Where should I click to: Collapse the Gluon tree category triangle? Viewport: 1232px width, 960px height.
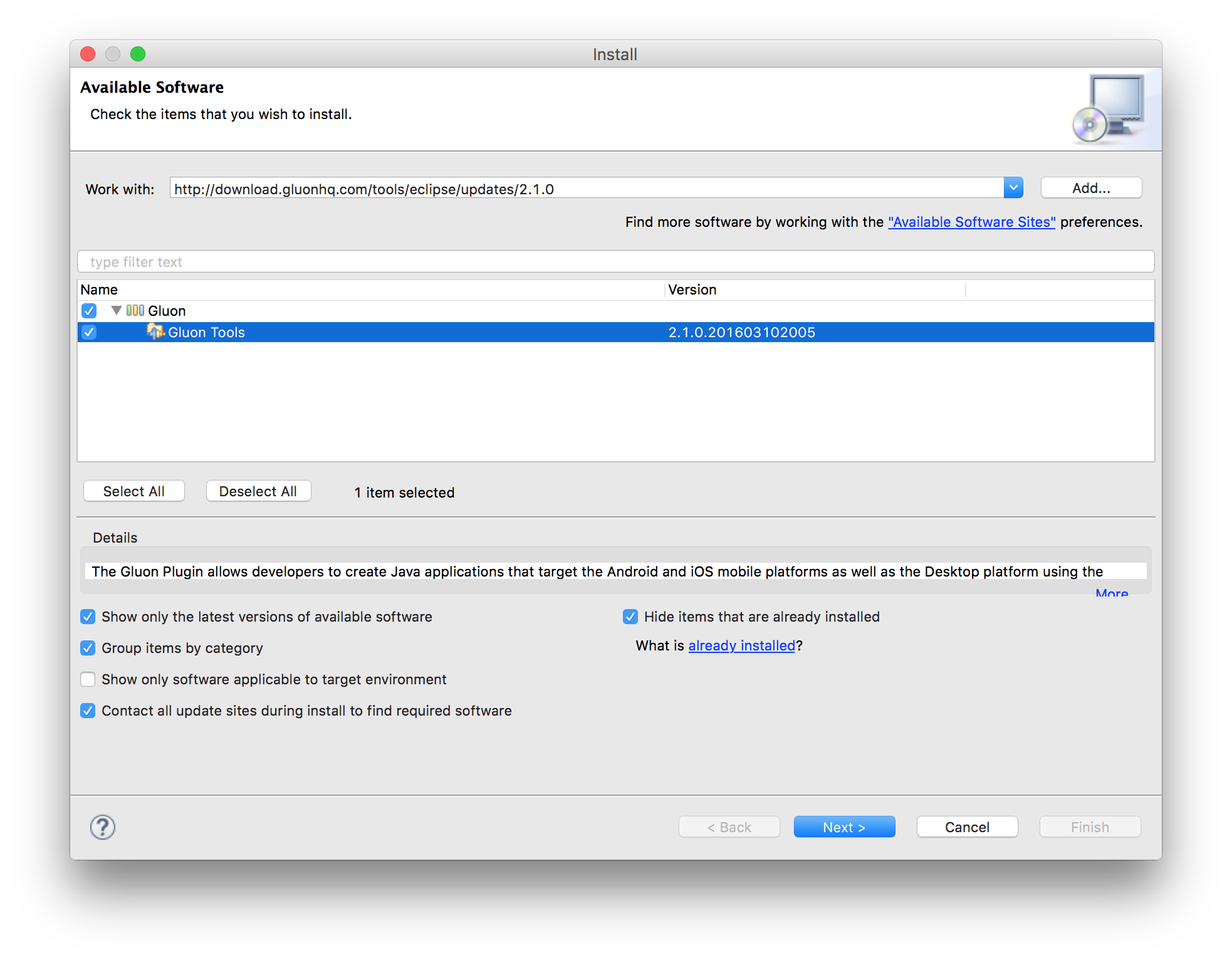click(x=116, y=310)
